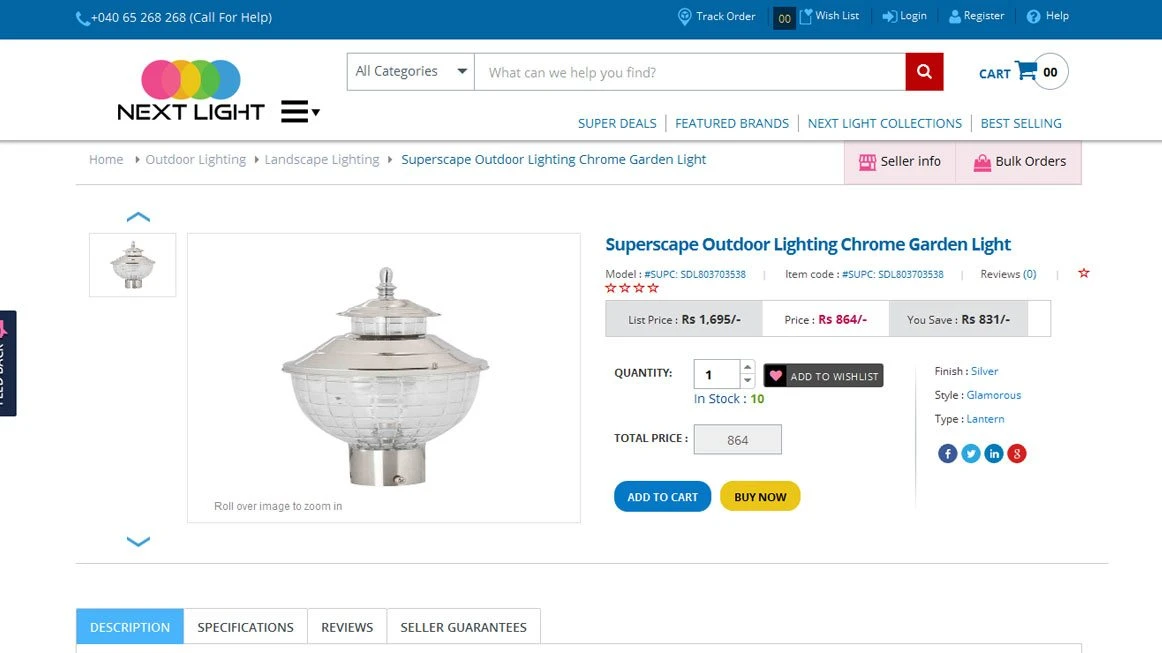
Task: Increase quantity with the up arrow
Action: (747, 367)
